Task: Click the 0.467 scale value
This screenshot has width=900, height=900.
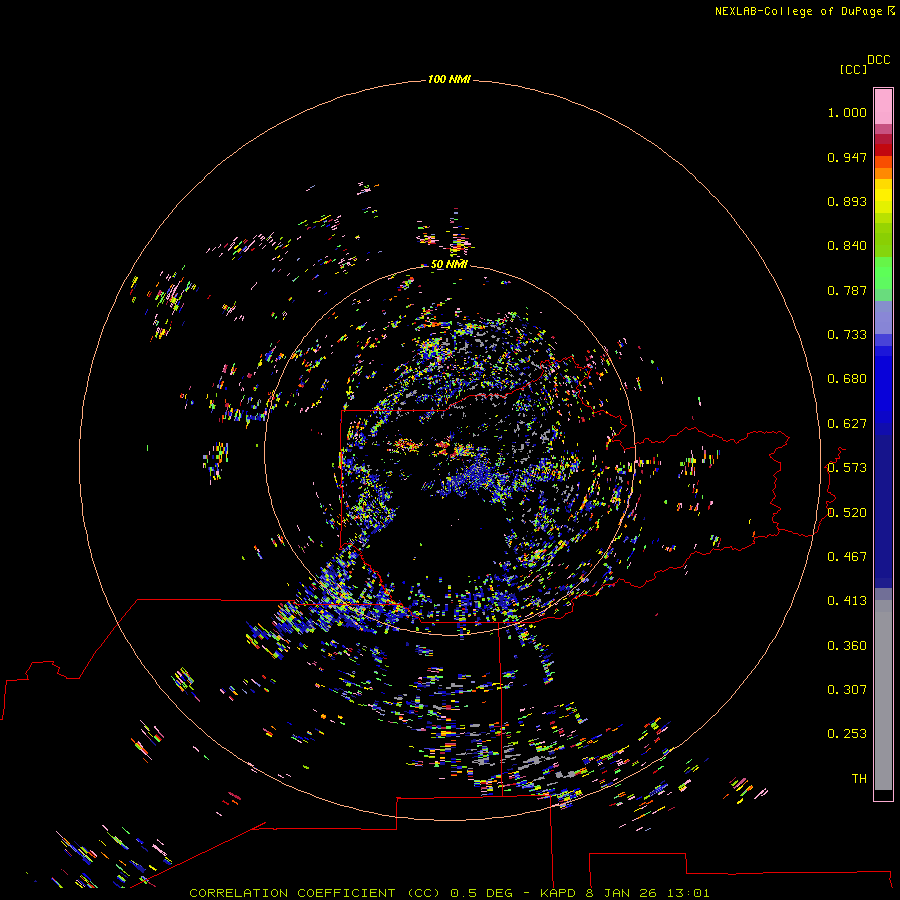Action: pos(847,557)
